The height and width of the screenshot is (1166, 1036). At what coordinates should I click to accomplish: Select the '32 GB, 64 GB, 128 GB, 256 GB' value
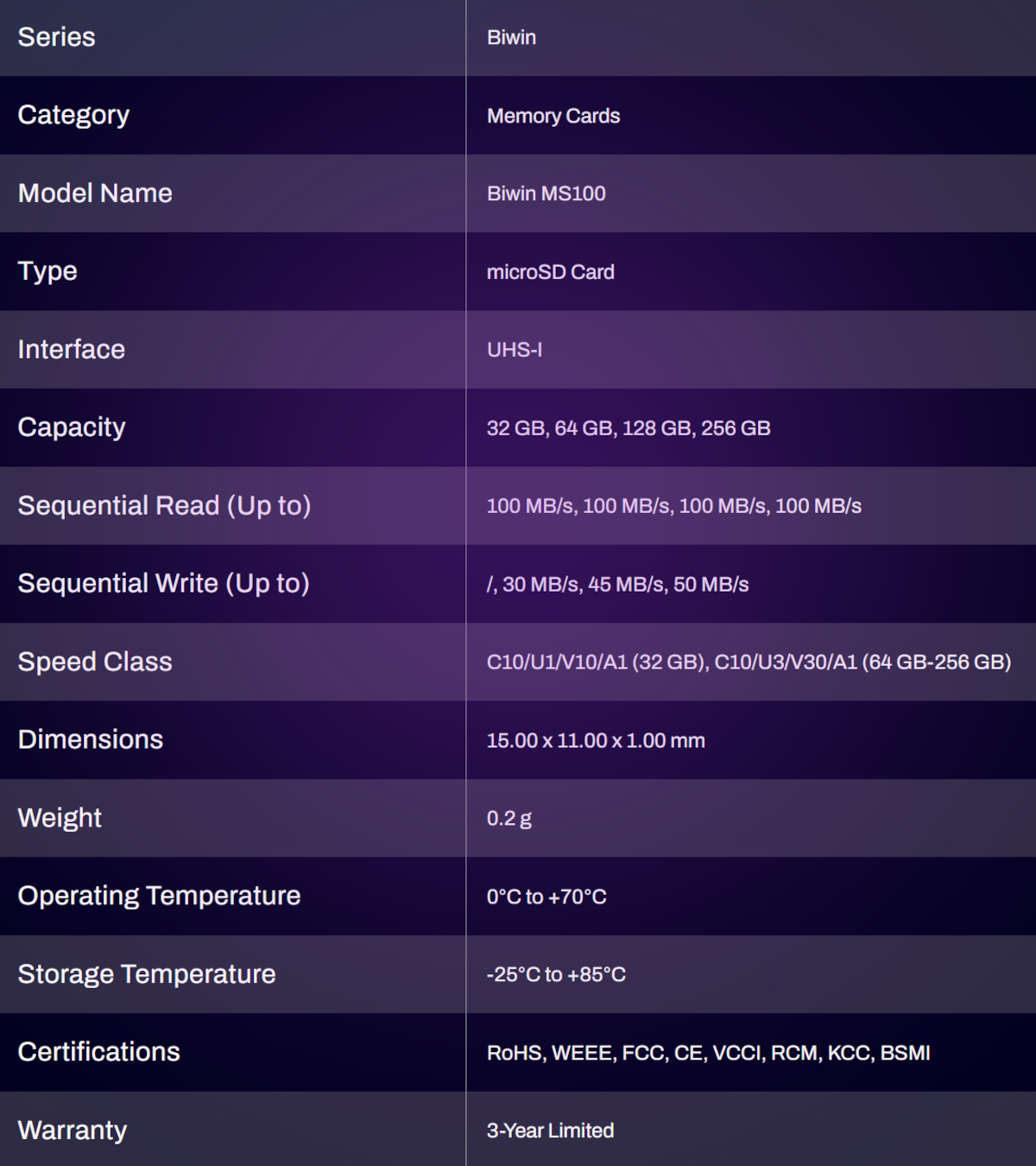coord(629,428)
